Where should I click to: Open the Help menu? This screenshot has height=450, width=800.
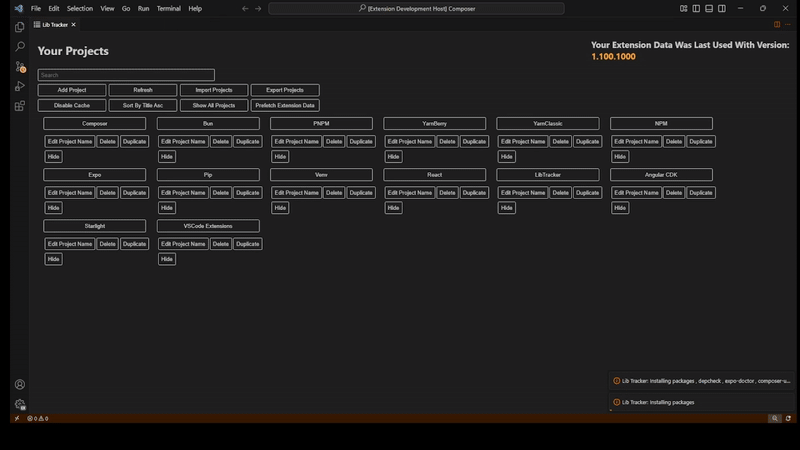tap(195, 8)
